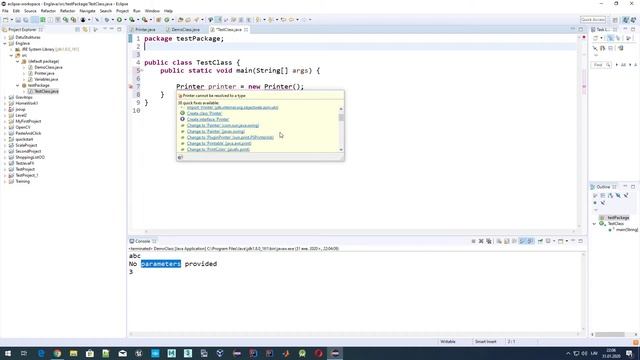Click the Save icon in main toolbar
The image size is (640, 360).
coord(18,20)
